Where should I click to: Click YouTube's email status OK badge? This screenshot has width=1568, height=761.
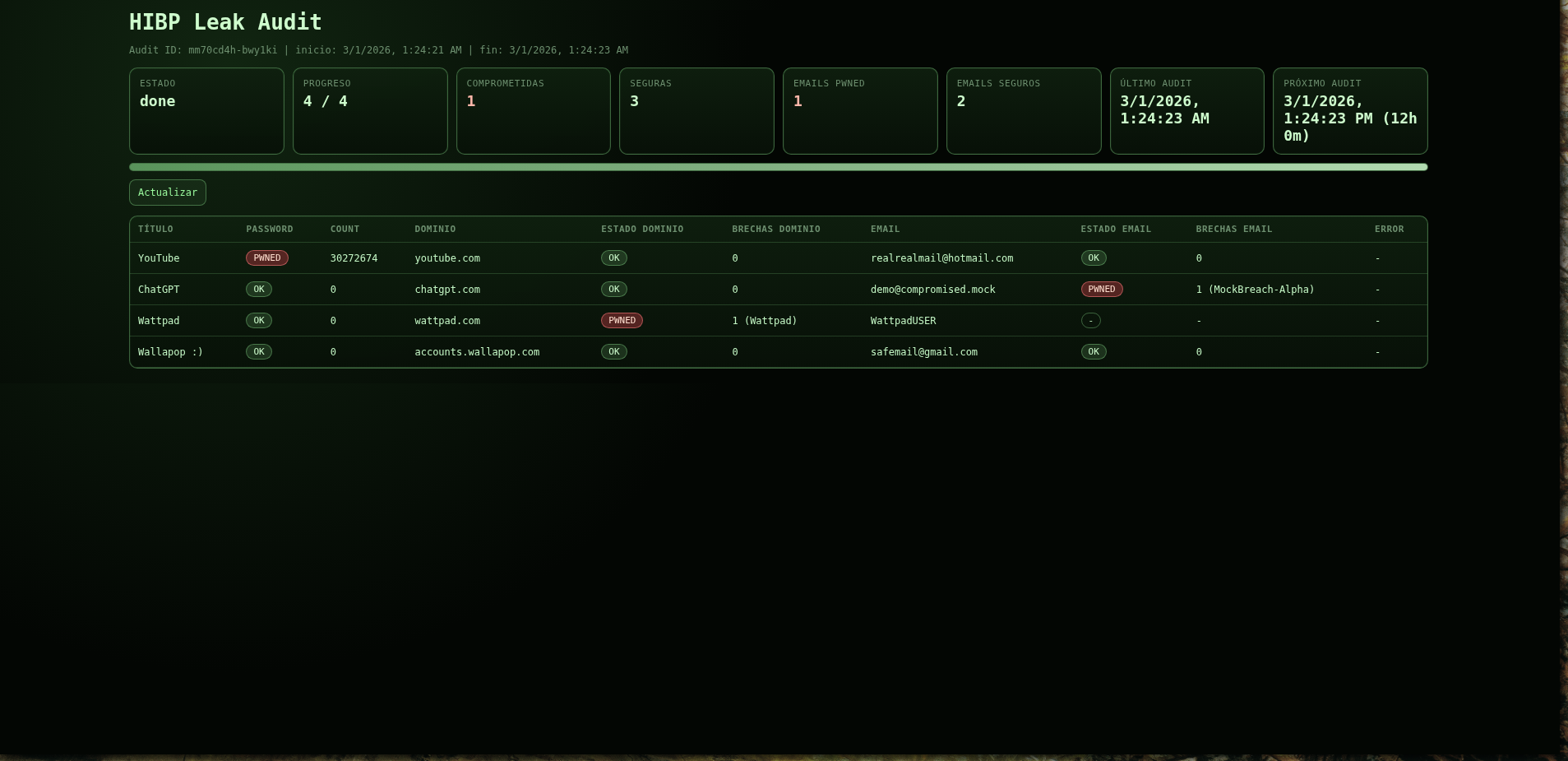[x=1094, y=258]
